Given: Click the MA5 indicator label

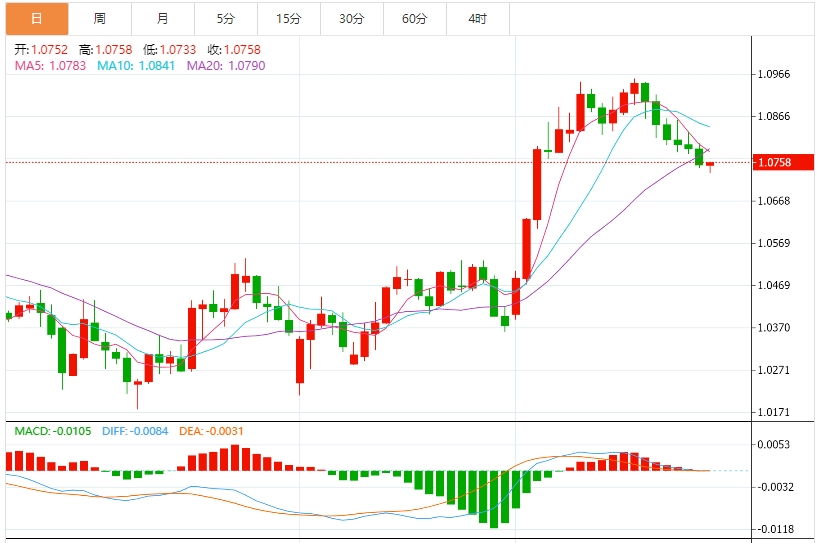Looking at the screenshot, I should (x=50, y=66).
